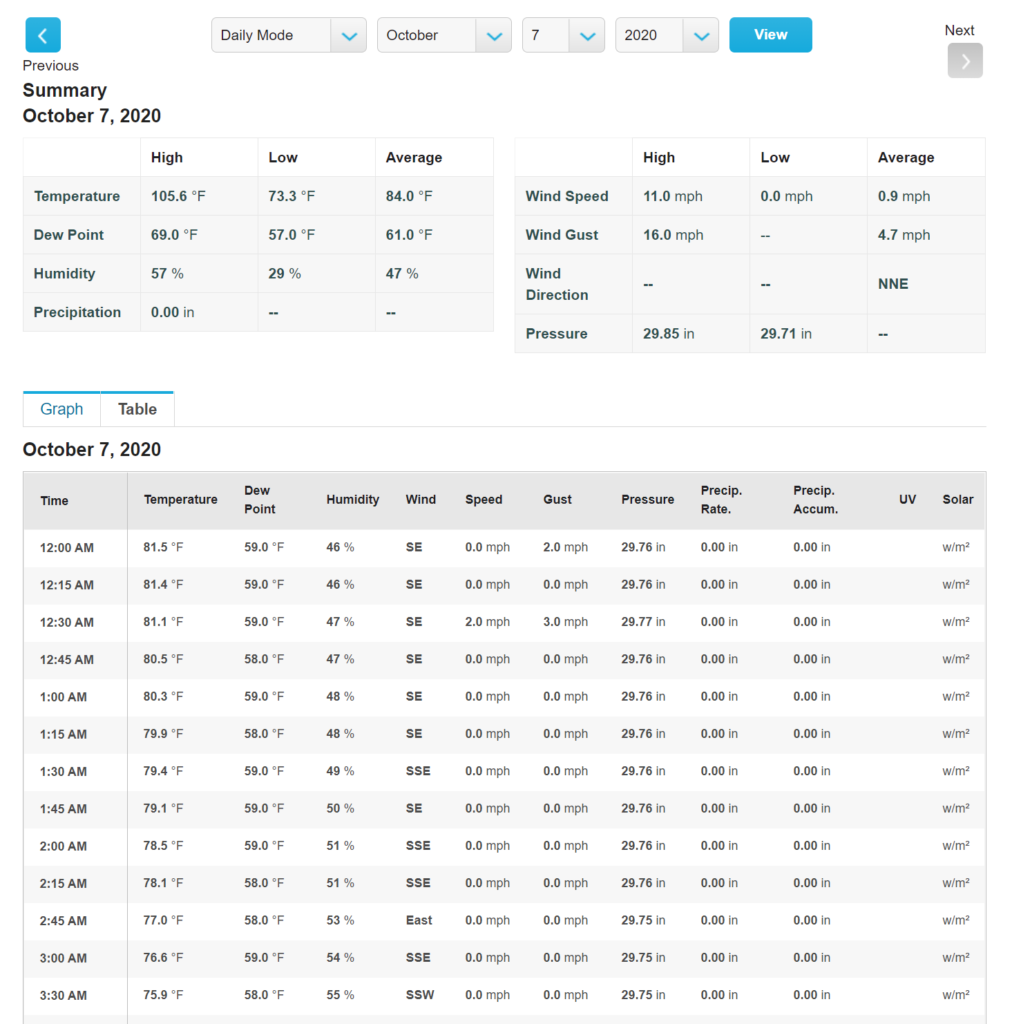Click the UV column header
Screen dimensions: 1012x1024
[907, 500]
